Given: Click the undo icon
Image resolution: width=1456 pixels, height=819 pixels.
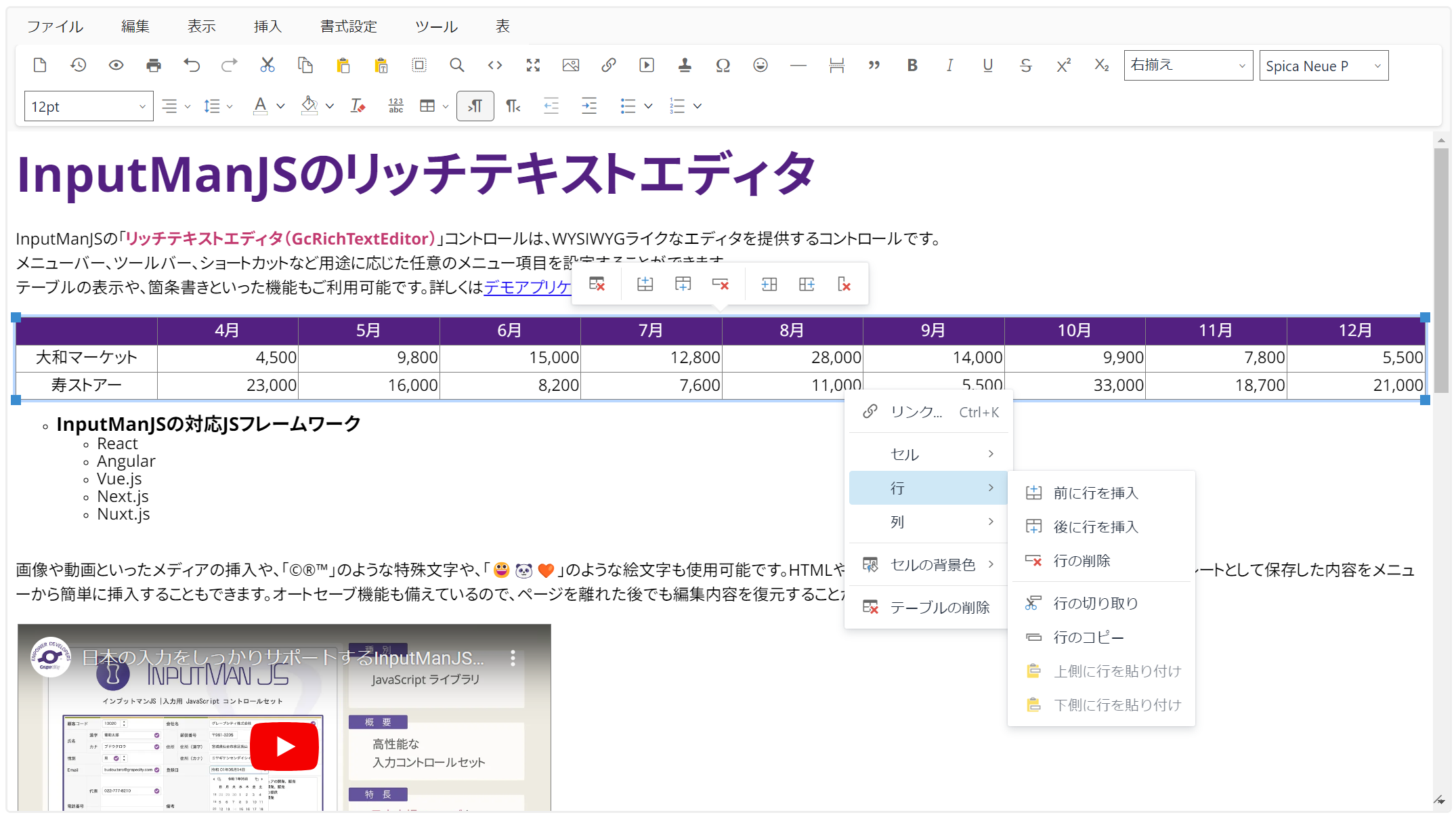Looking at the screenshot, I should pyautogui.click(x=192, y=65).
